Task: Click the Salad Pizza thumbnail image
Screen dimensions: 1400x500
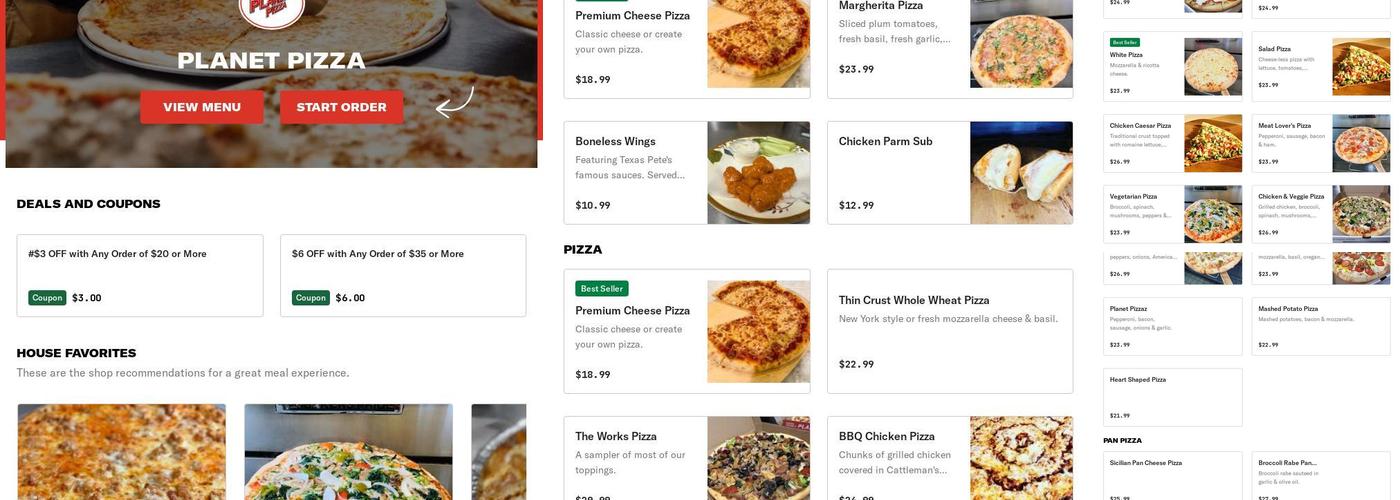Action: coord(1361,67)
